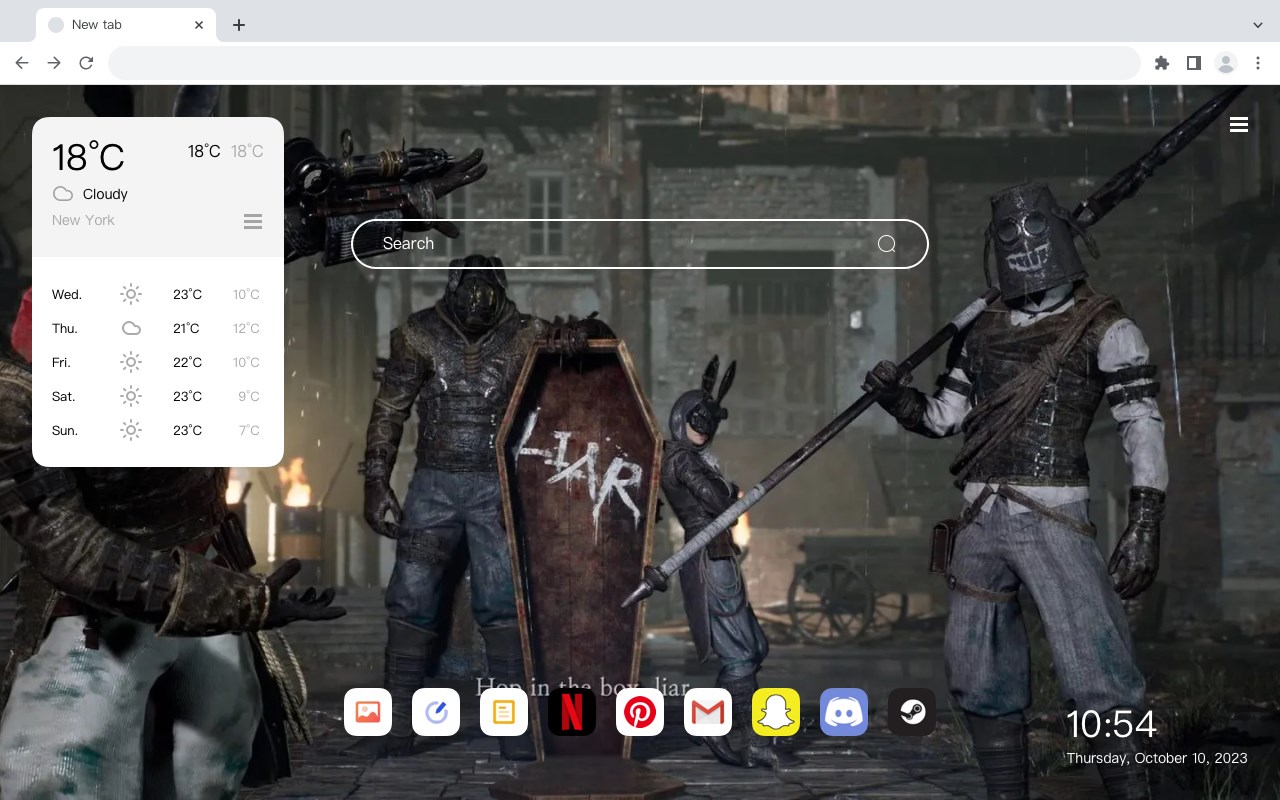Screen dimensions: 1280x800
Task: Open the Chrome profile avatar
Action: [x=1226, y=63]
